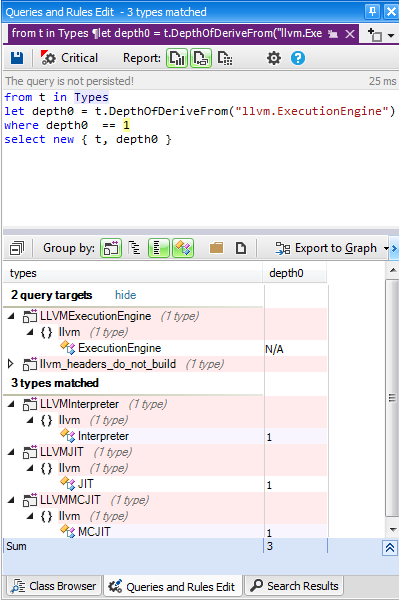
Task: Open the new tab dropdown arrow
Action: [391, 35]
